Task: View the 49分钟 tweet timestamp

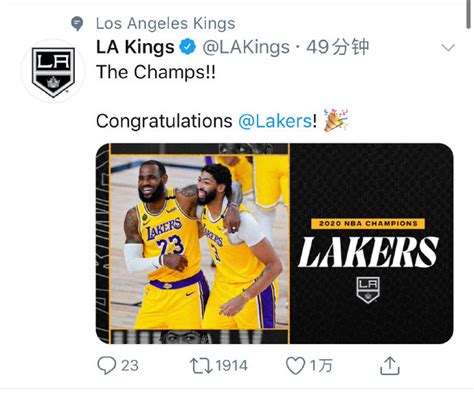Action: click(x=338, y=47)
